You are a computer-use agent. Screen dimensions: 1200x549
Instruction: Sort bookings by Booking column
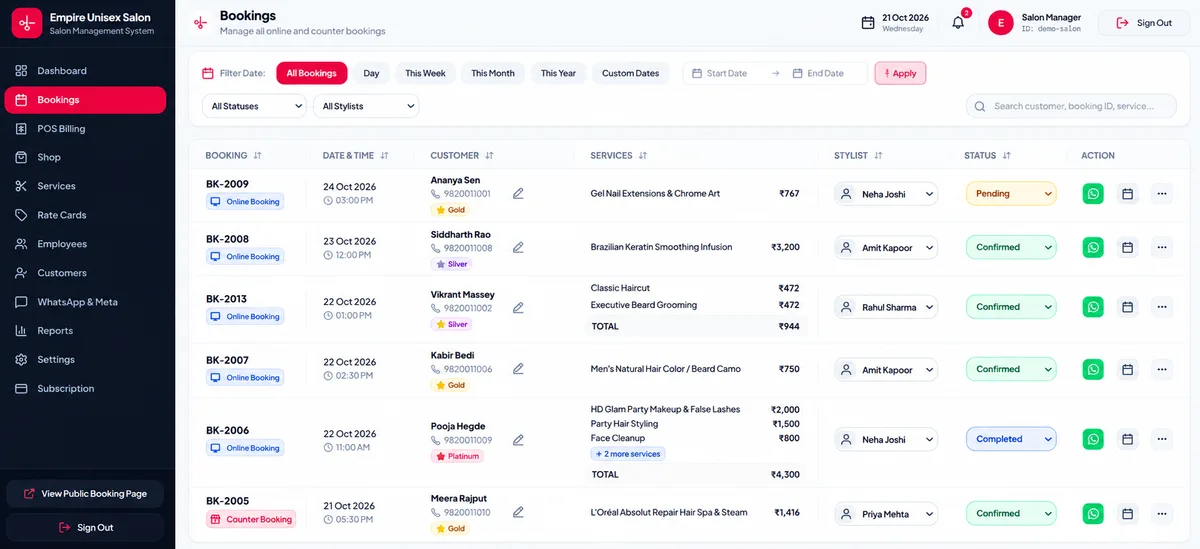(257, 156)
